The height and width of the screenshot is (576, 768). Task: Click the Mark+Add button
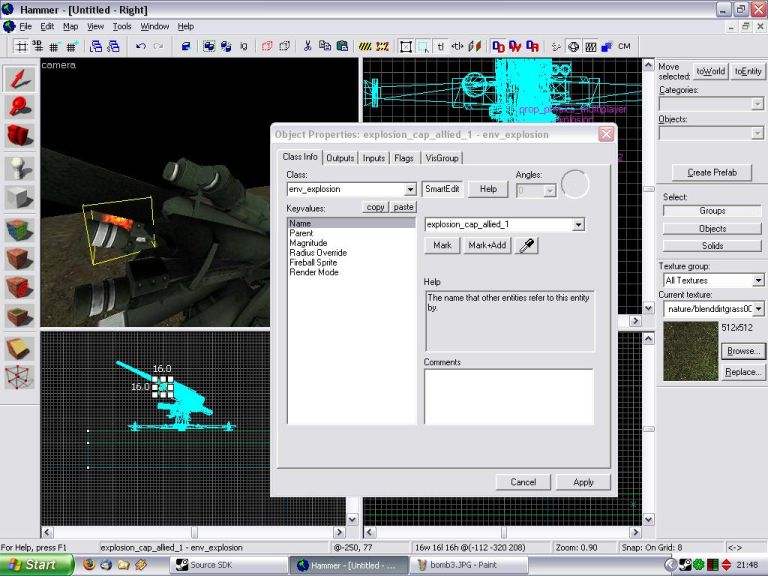point(487,245)
